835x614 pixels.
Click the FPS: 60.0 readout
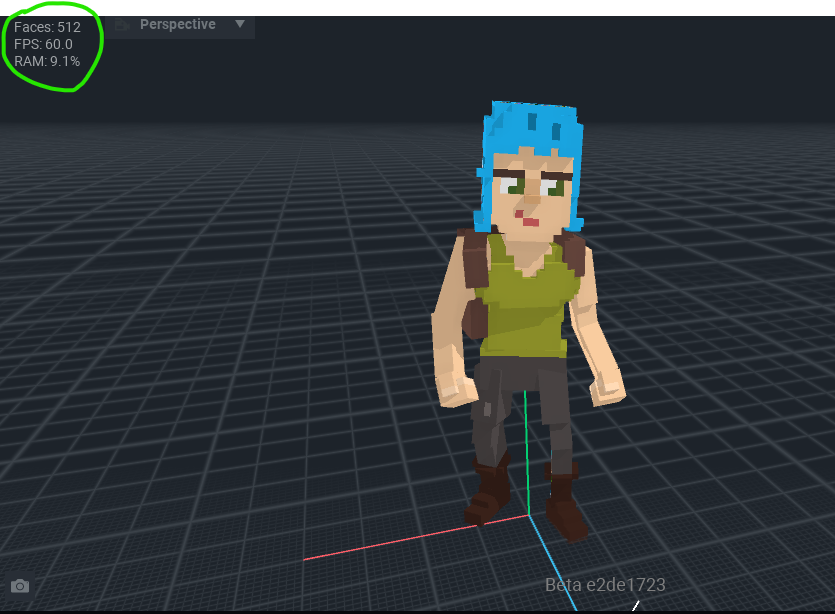[x=43, y=44]
